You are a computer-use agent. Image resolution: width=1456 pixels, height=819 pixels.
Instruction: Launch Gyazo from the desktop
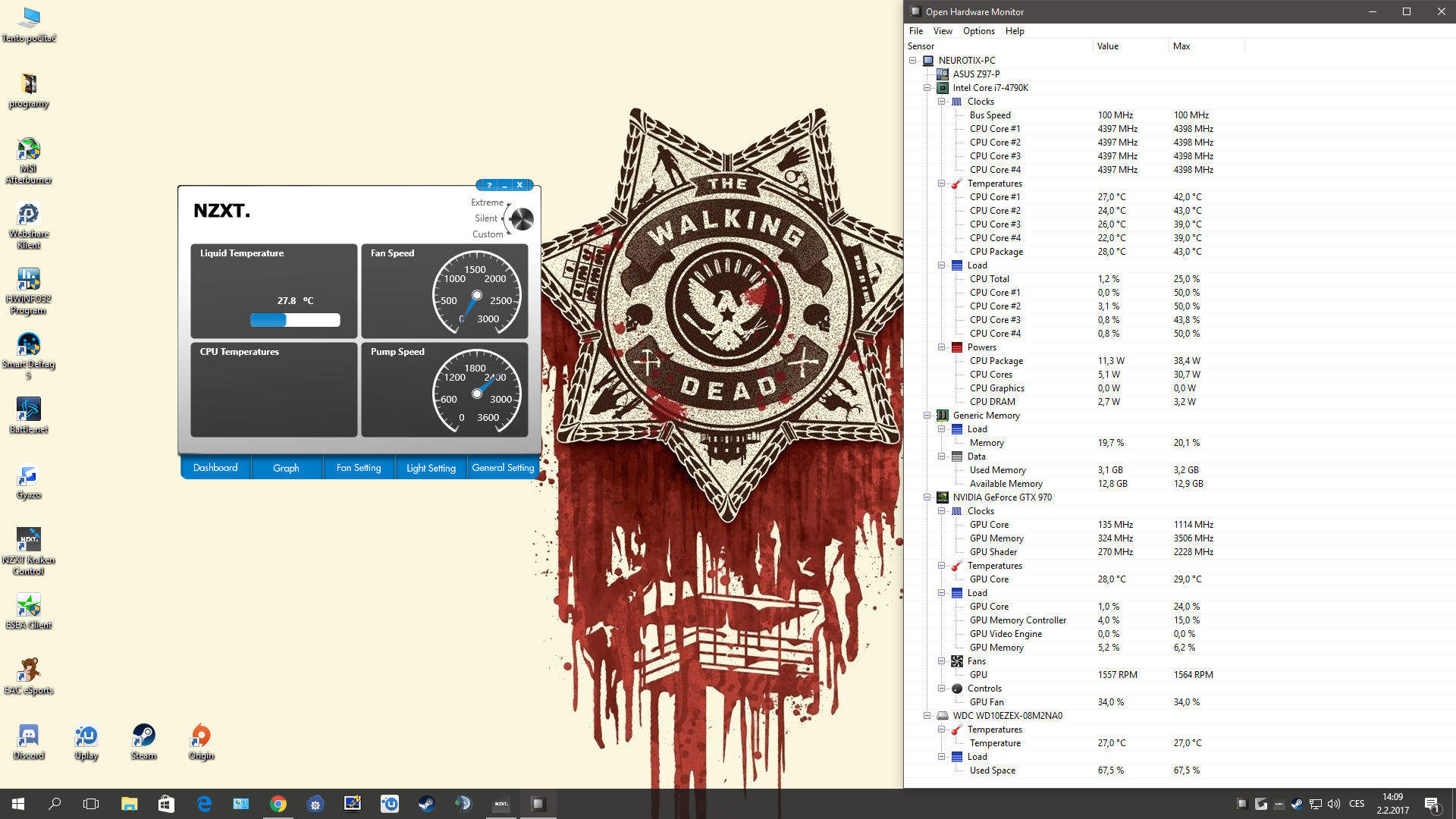(29, 481)
